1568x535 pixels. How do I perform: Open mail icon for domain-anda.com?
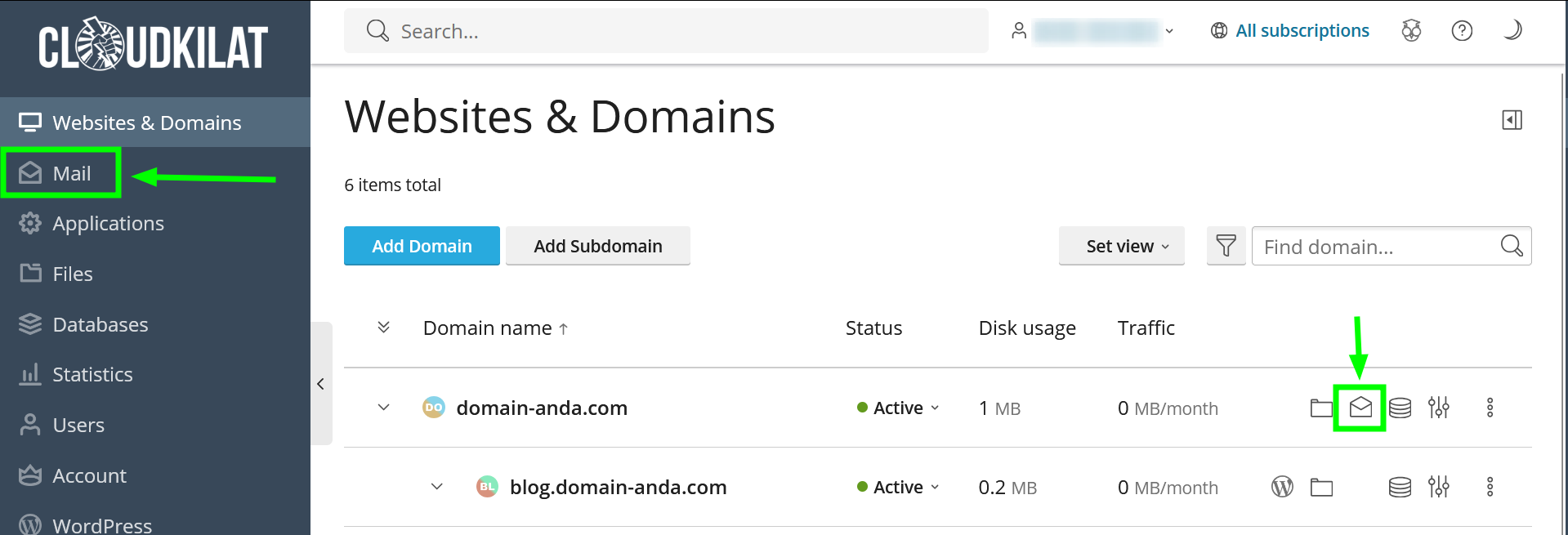click(1360, 407)
